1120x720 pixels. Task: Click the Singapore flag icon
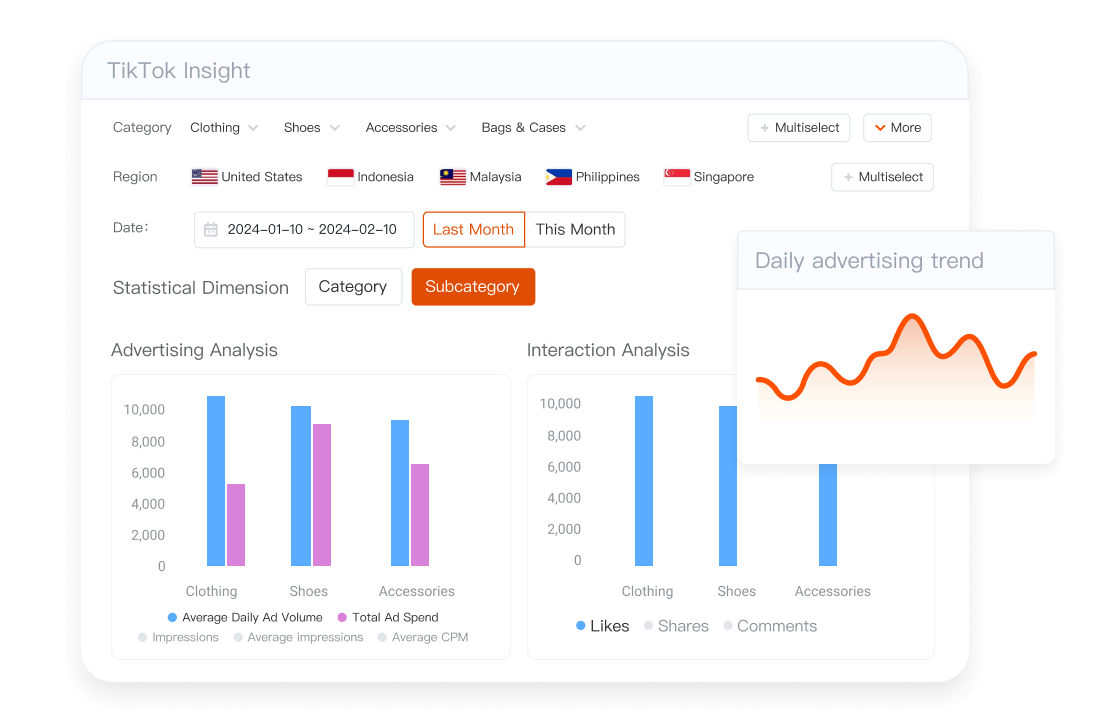677,176
